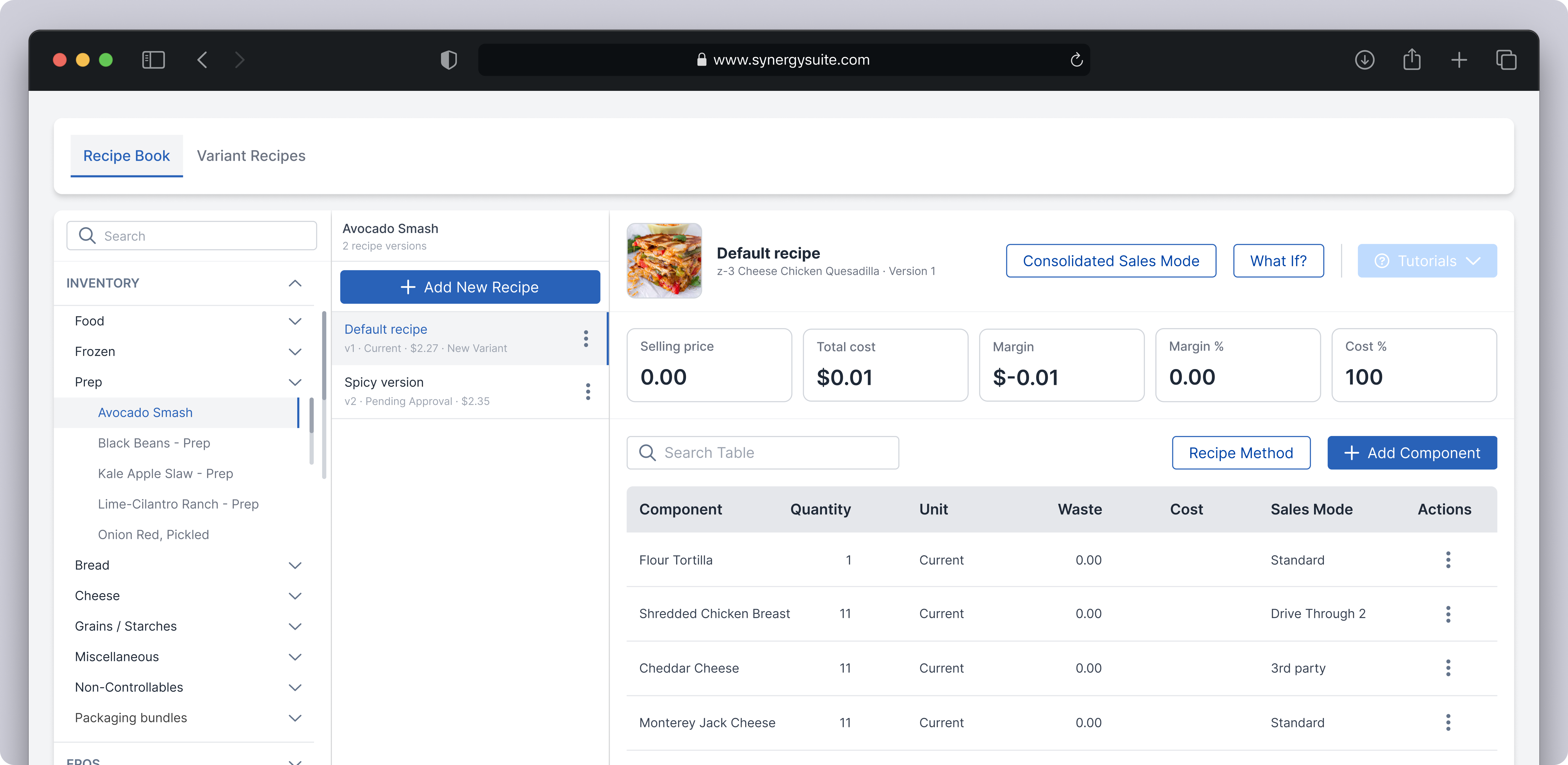The height and width of the screenshot is (765, 1568).
Task: Click the Total cost $0.01 card
Action: (x=885, y=365)
